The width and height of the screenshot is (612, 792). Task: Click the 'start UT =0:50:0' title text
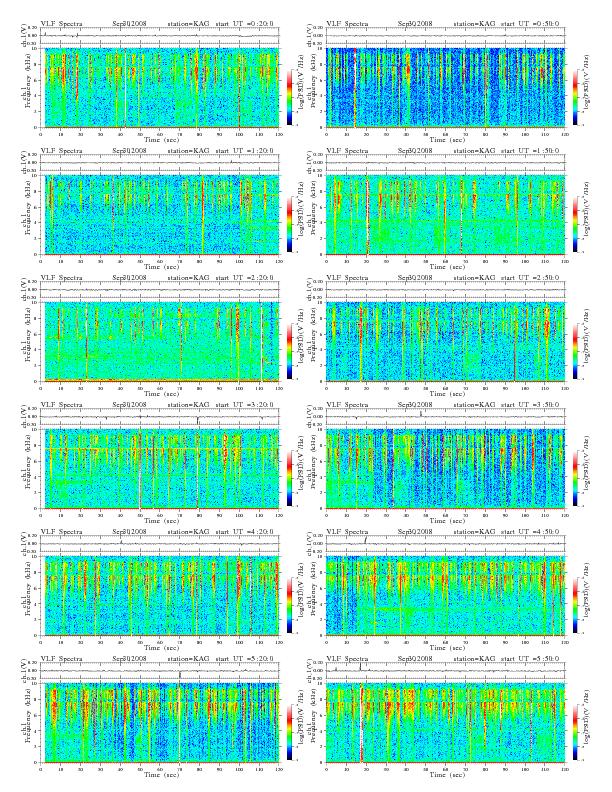click(x=530, y=24)
